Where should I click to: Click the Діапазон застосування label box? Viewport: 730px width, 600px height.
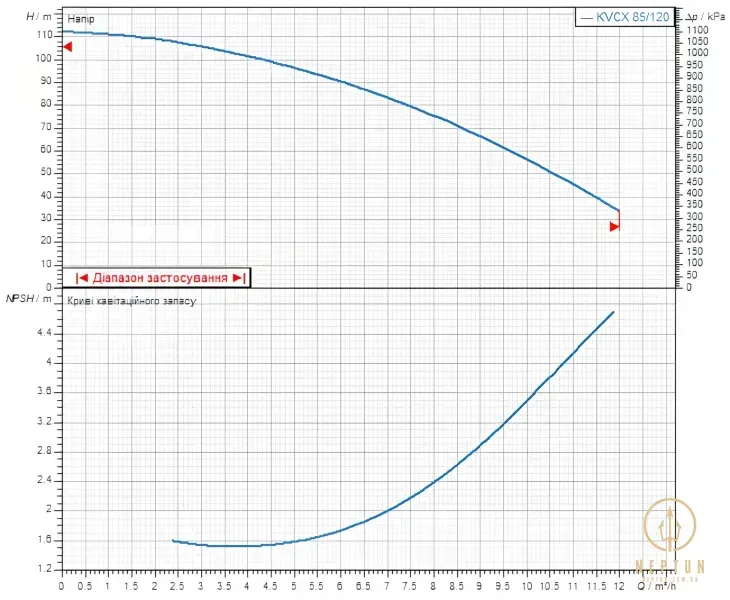point(156,278)
